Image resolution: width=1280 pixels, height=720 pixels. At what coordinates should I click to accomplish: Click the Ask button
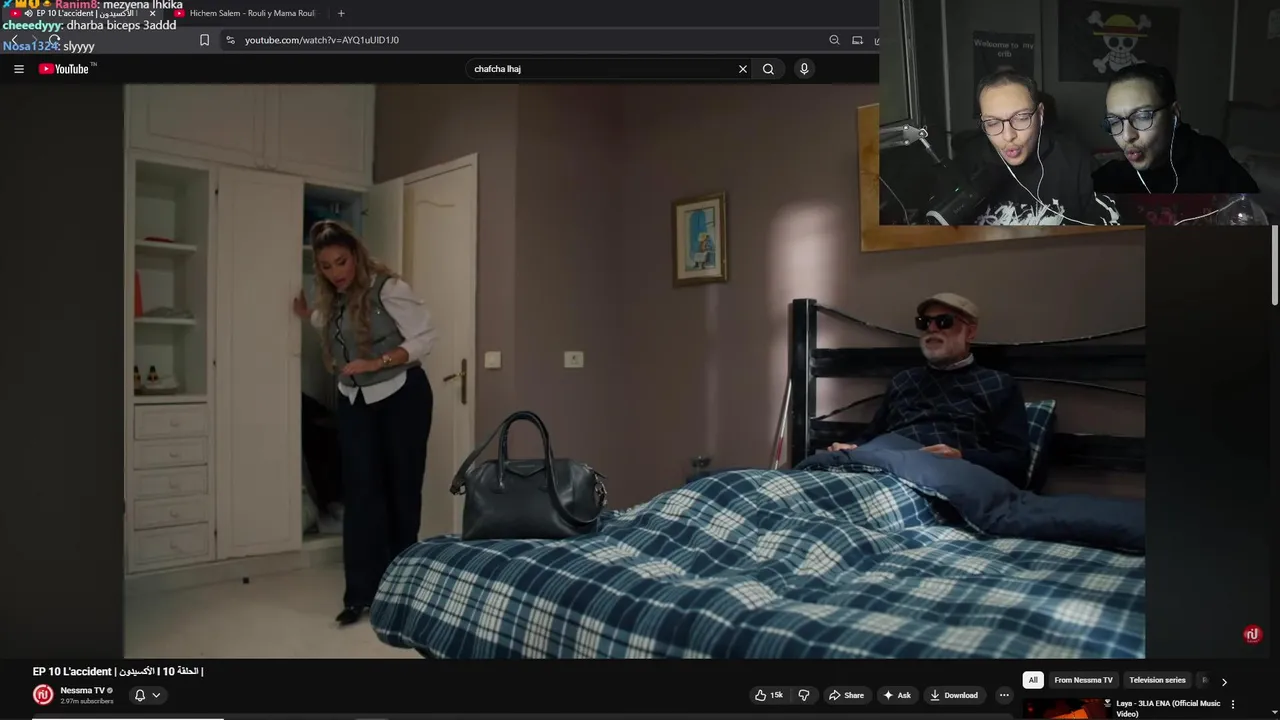[x=896, y=695]
